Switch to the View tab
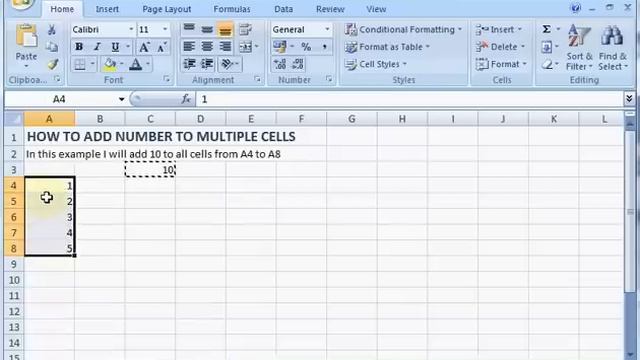Screen dimensions: 640x360 376,9
